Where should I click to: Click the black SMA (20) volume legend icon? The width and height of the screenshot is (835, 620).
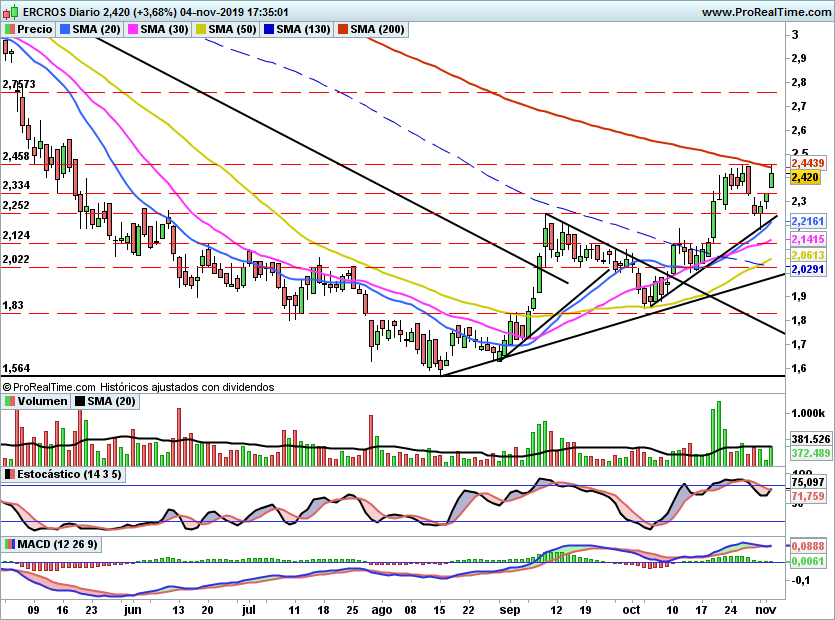[x=80, y=401]
